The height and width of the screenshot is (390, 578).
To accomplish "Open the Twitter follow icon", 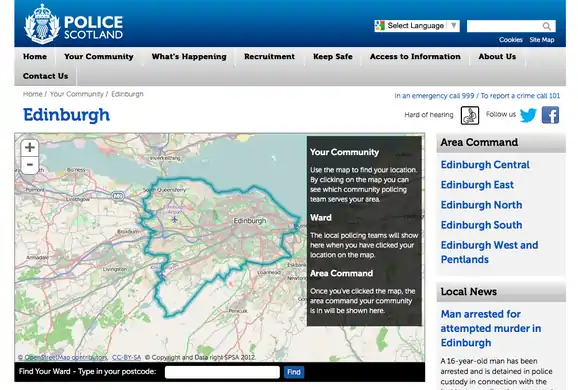I will 528,115.
